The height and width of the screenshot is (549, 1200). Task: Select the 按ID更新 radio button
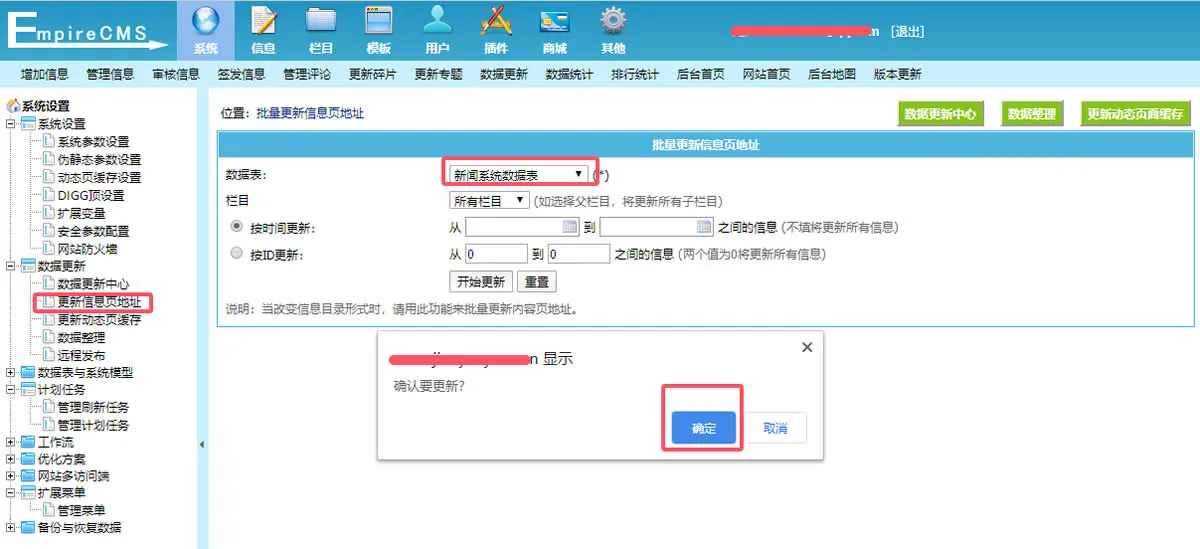(x=237, y=254)
